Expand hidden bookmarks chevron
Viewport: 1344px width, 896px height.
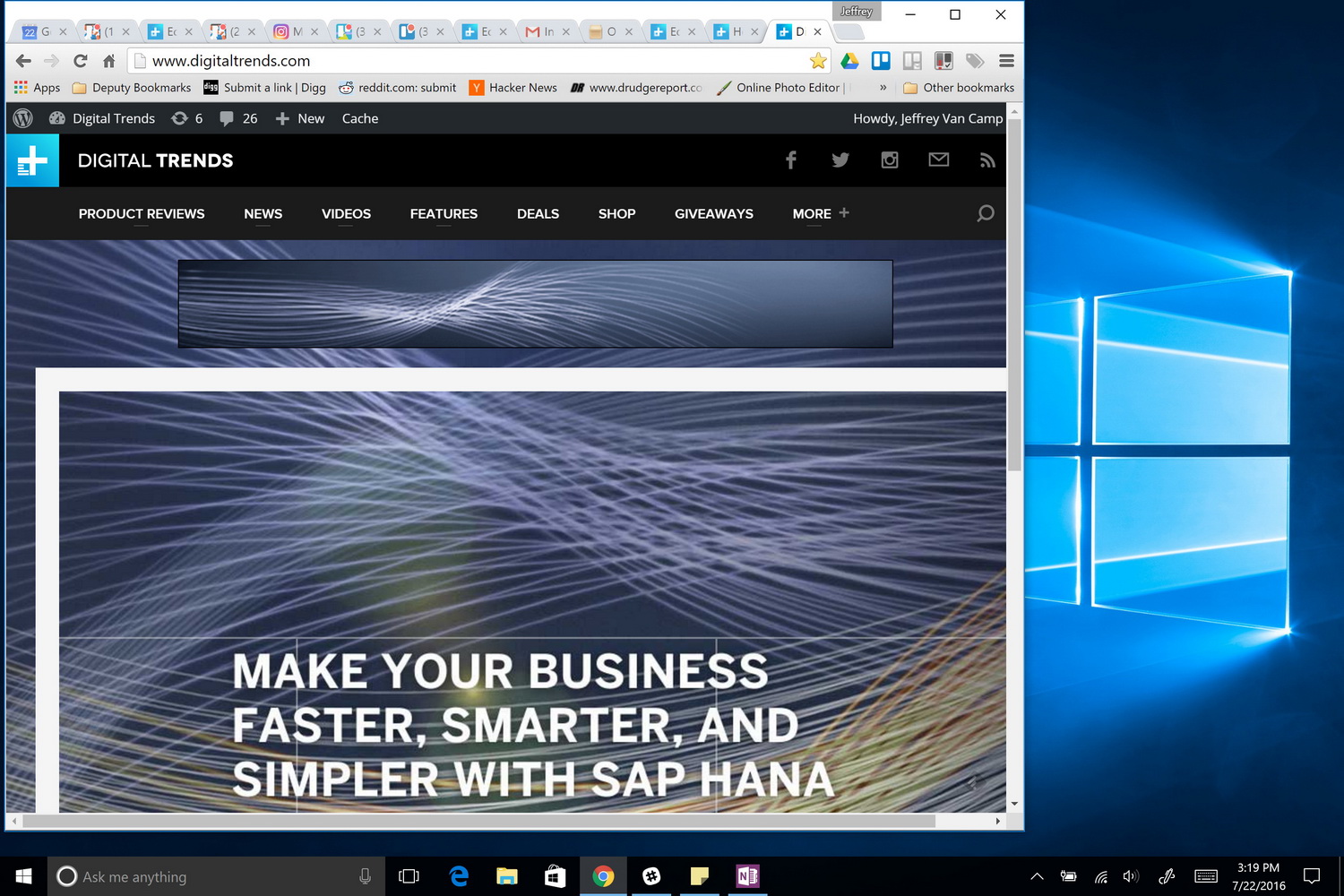point(883,88)
